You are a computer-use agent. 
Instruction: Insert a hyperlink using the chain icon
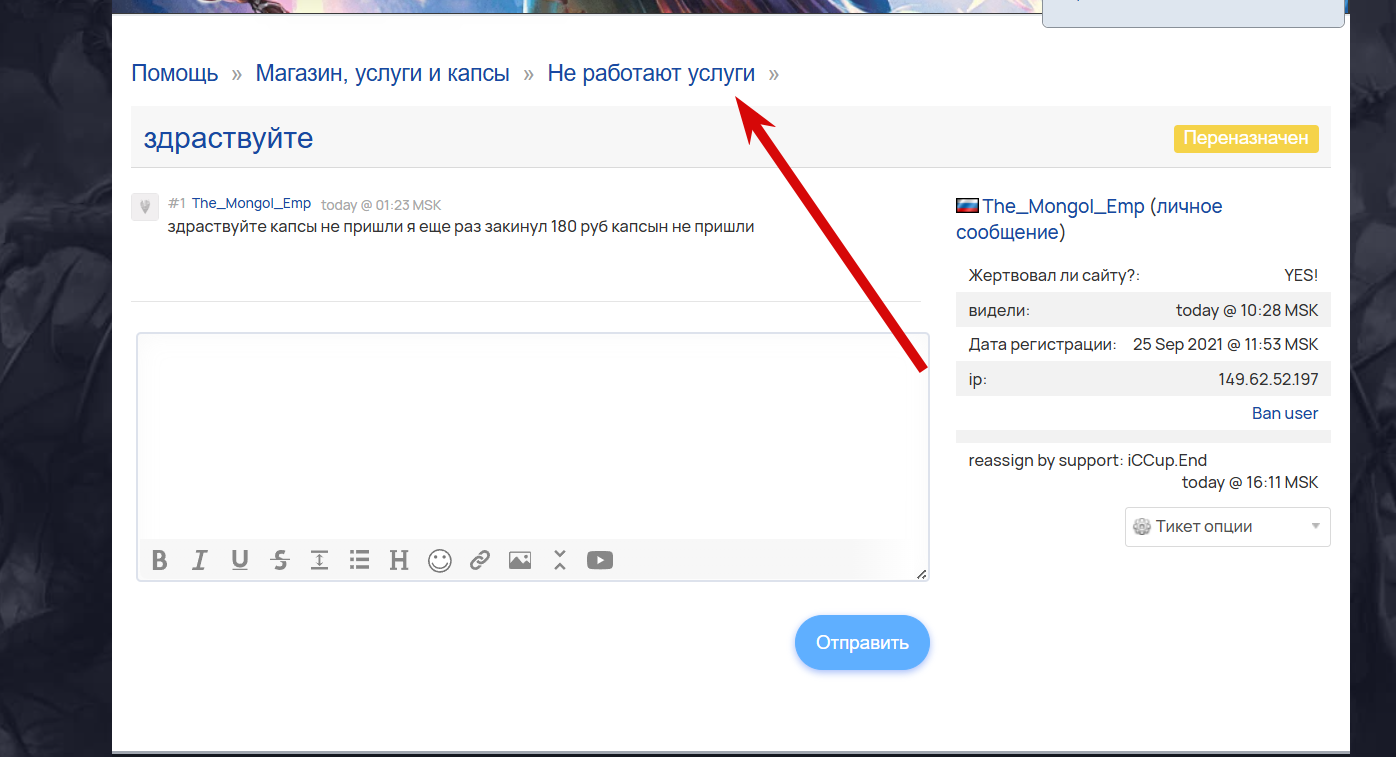point(480,560)
